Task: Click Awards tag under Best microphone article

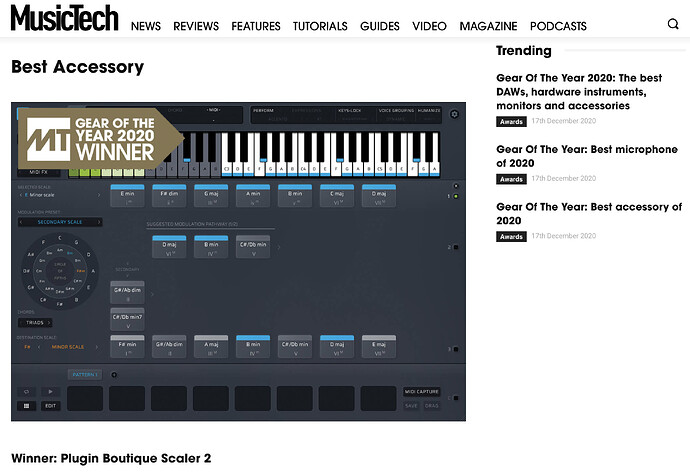Action: point(511,179)
